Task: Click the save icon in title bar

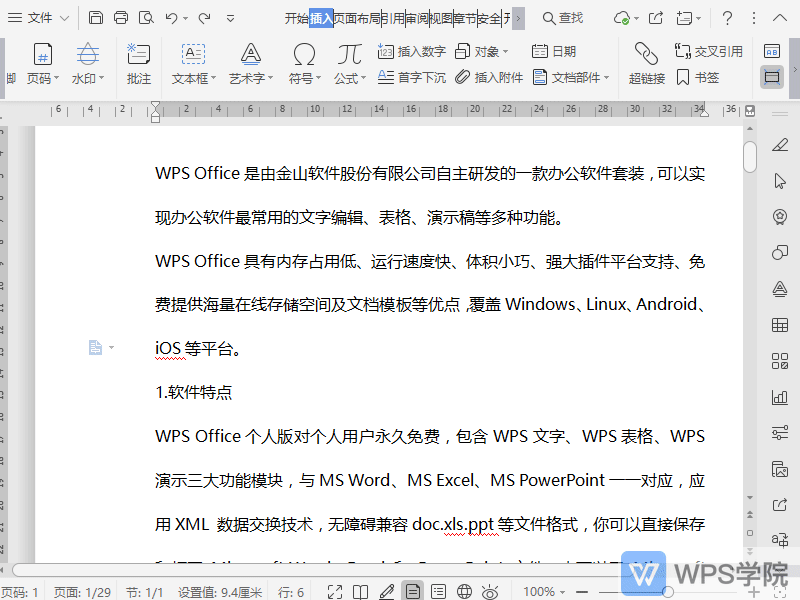Action: tap(96, 18)
